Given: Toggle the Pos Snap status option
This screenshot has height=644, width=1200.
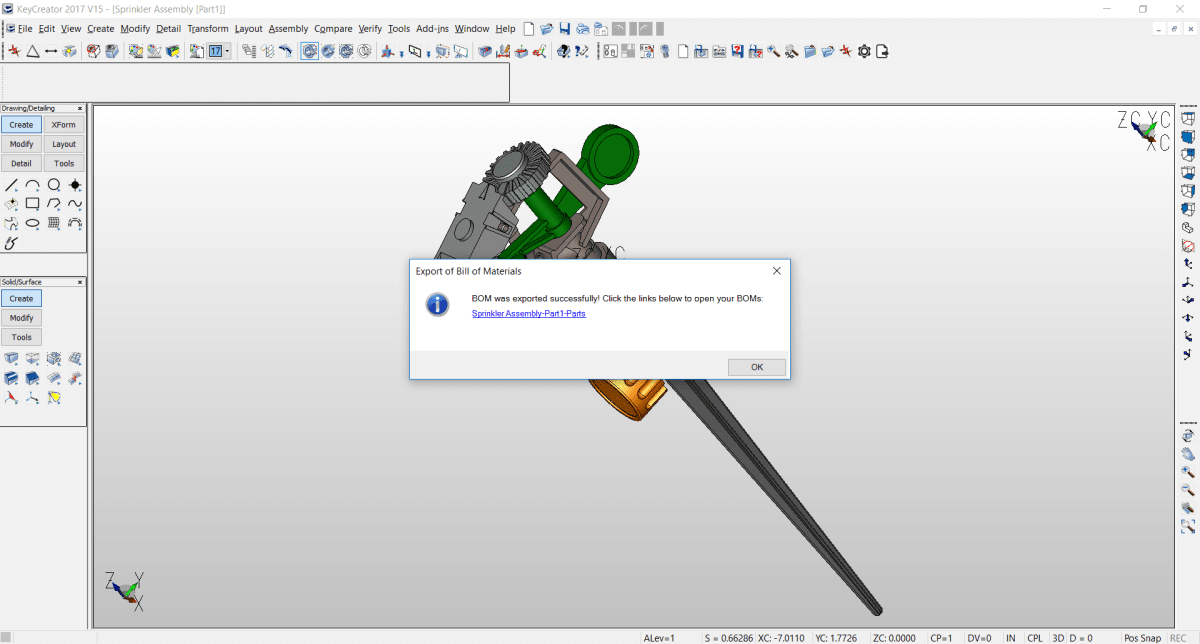Looking at the screenshot, I should pyautogui.click(x=1142, y=638).
